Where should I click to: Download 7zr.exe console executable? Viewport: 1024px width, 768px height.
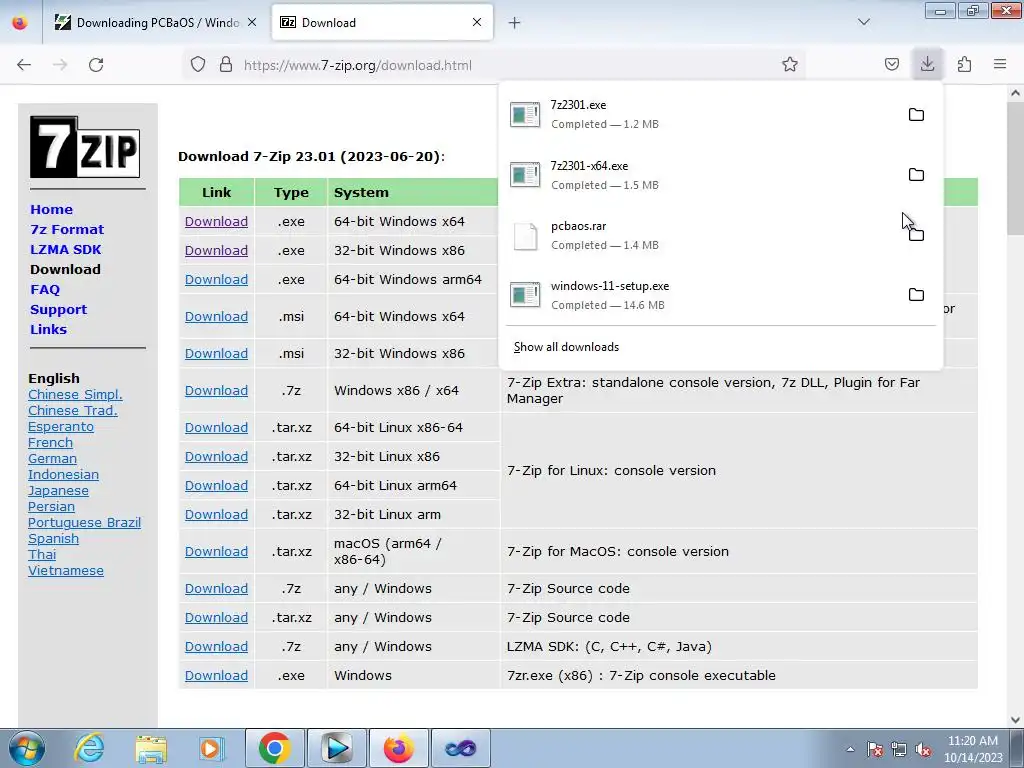pos(216,675)
